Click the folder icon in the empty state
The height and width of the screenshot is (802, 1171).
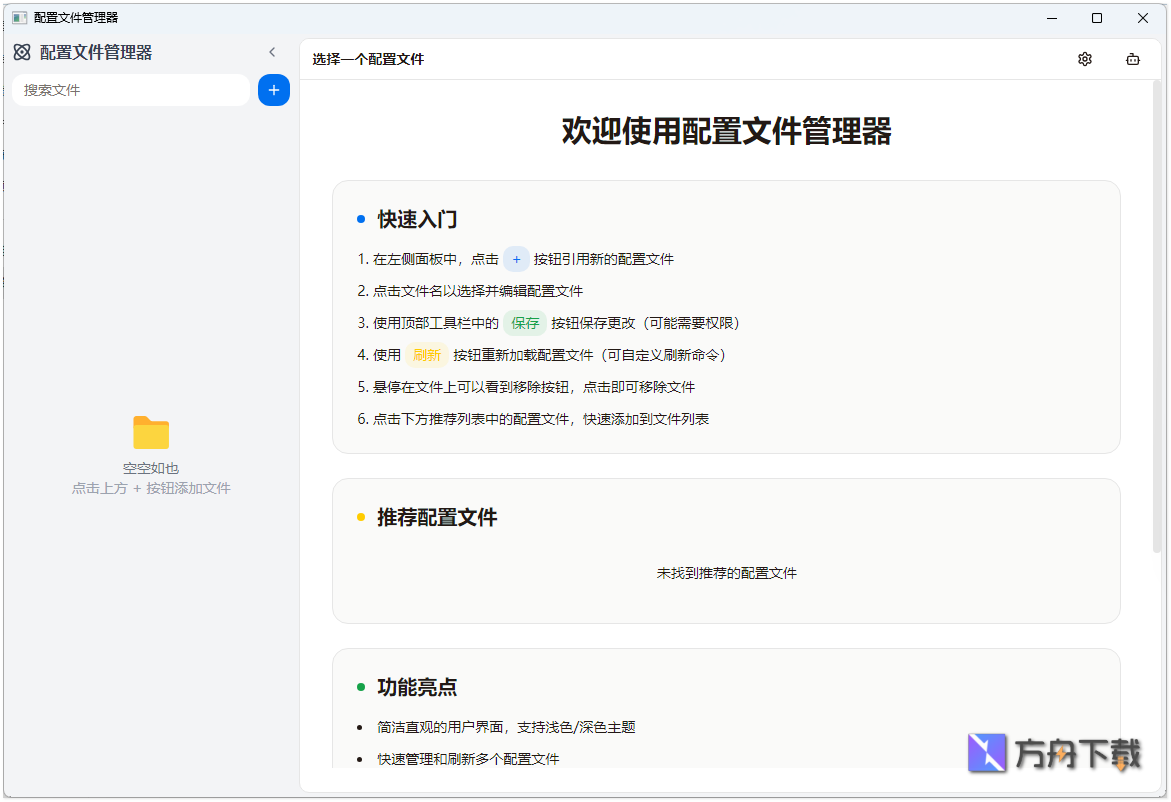tap(151, 433)
